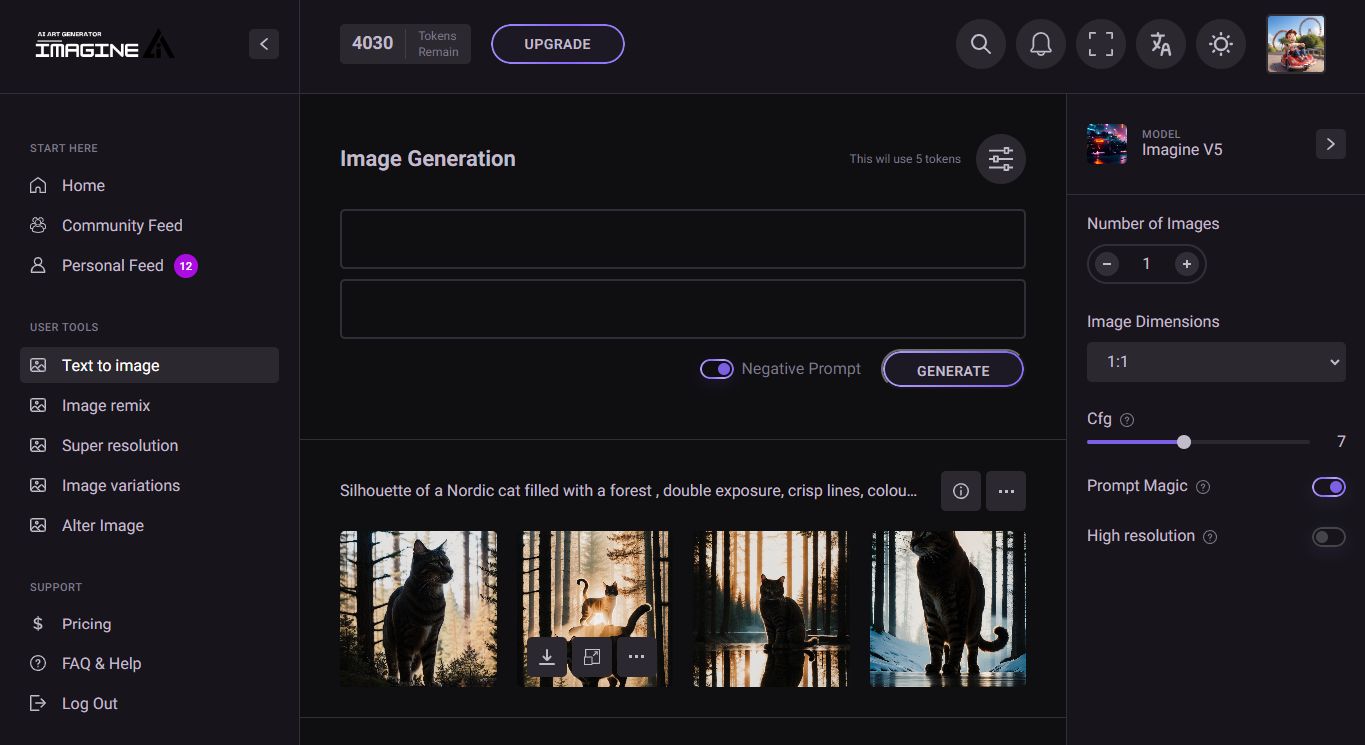The width and height of the screenshot is (1365, 745).
Task: Open more options for the Nordic cat prompt
Action: click(x=1006, y=491)
